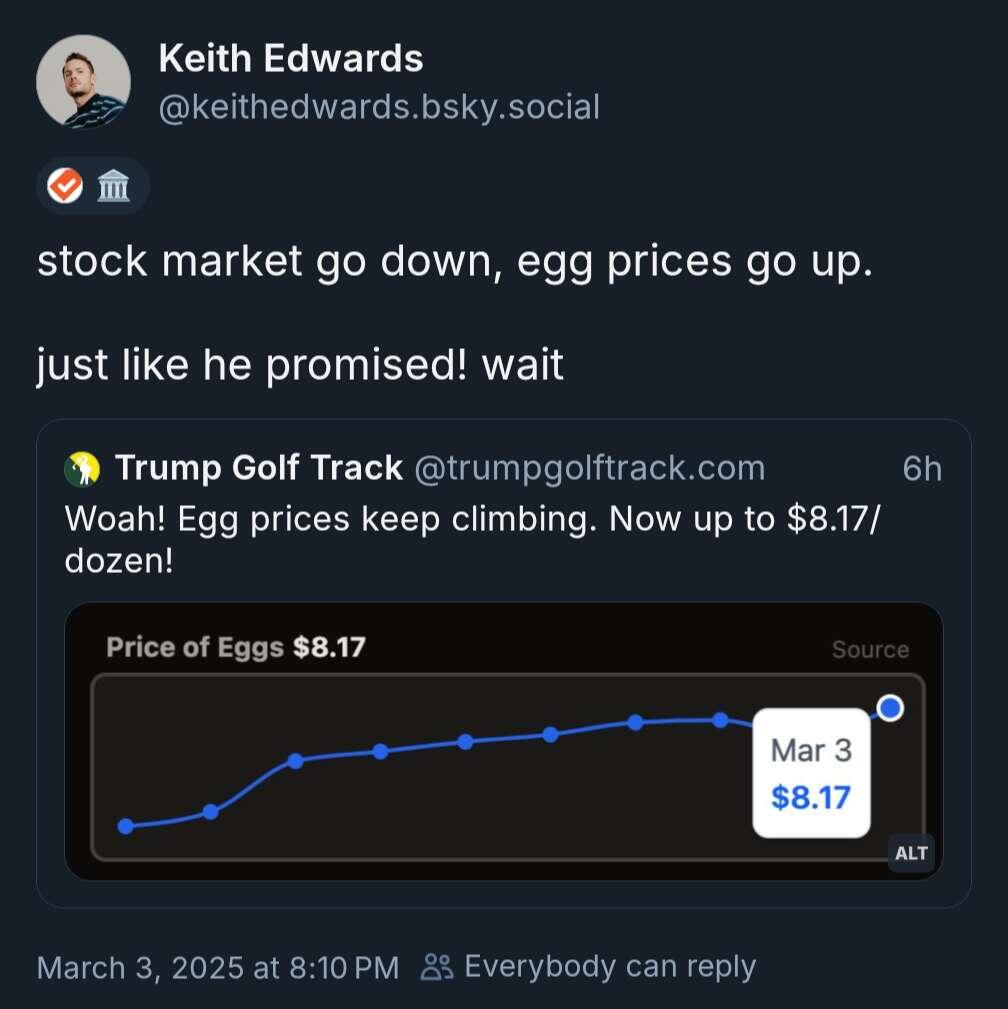Click the Everybody can reply people icon
Image resolution: width=1008 pixels, height=1009 pixels.
point(437,967)
